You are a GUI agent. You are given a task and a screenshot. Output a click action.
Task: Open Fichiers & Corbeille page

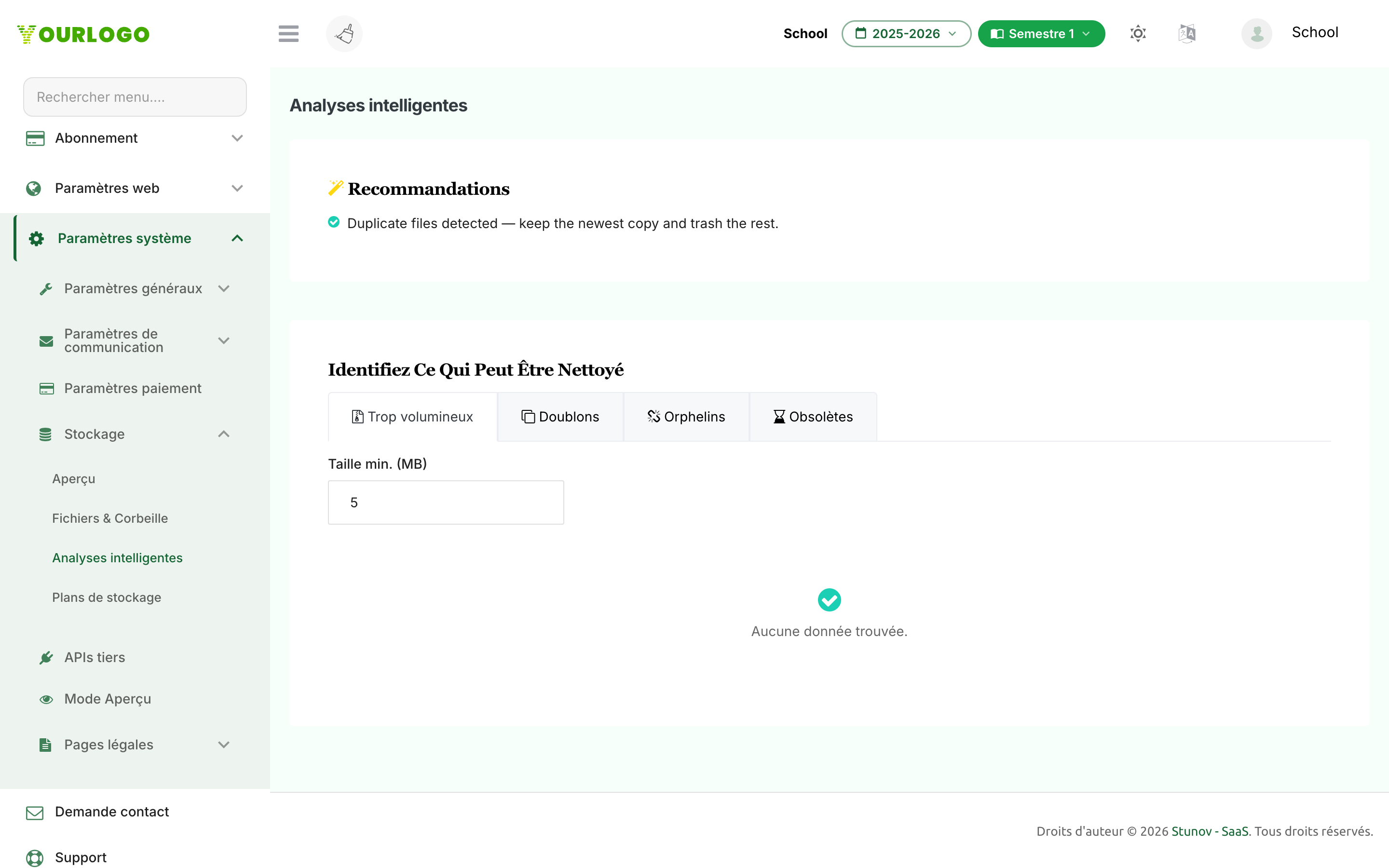click(110, 518)
